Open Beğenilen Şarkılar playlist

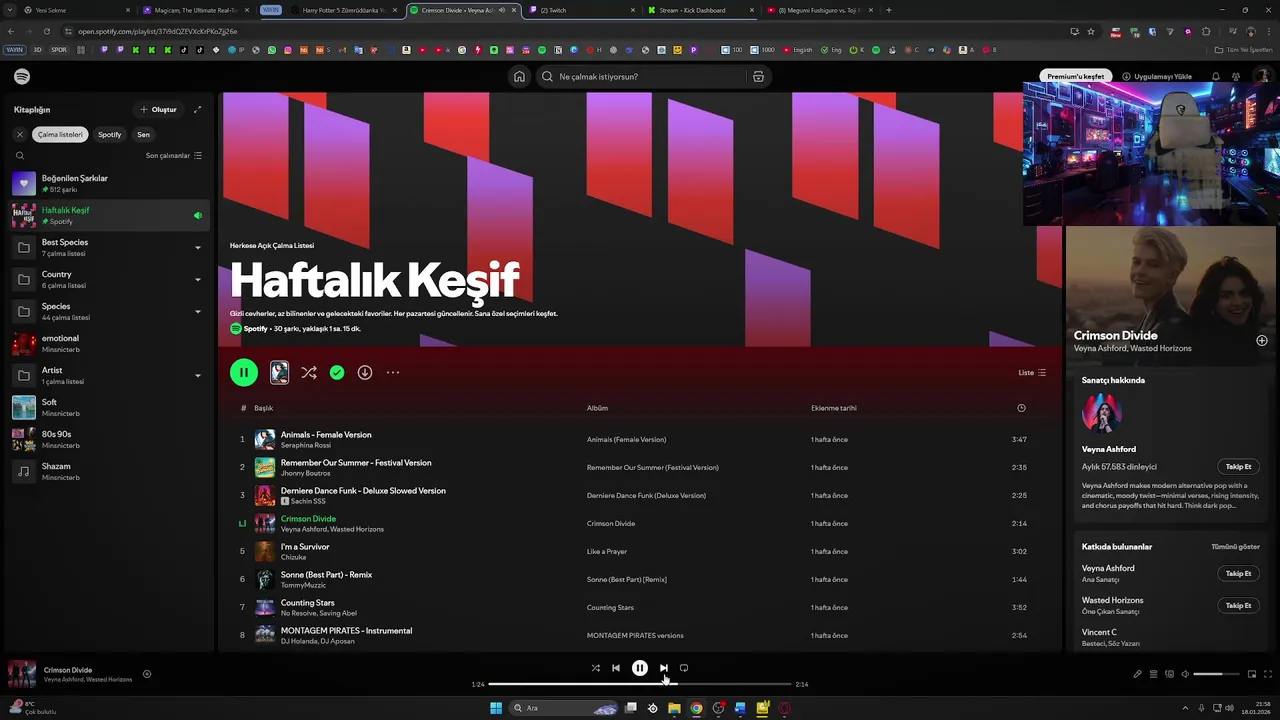pos(108,184)
